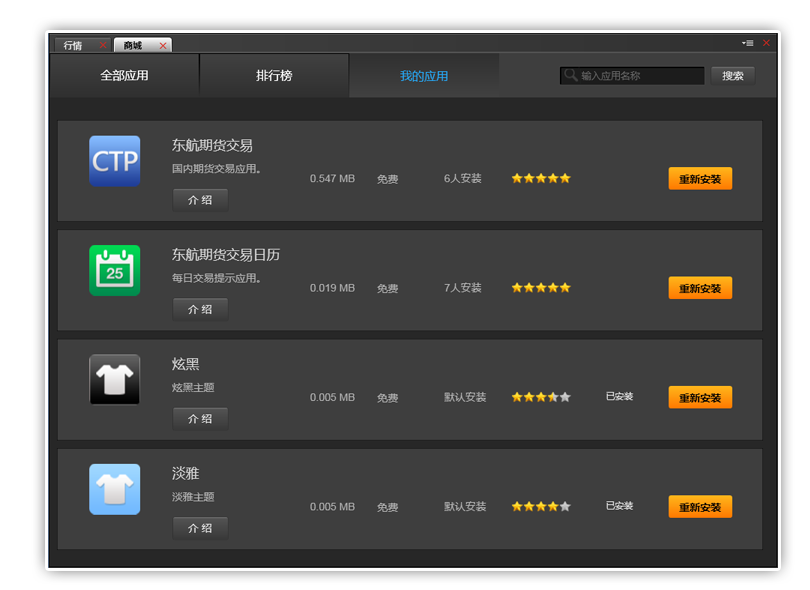Open the 排行榜 tab
This screenshot has width=810, height=590.
pos(274,75)
